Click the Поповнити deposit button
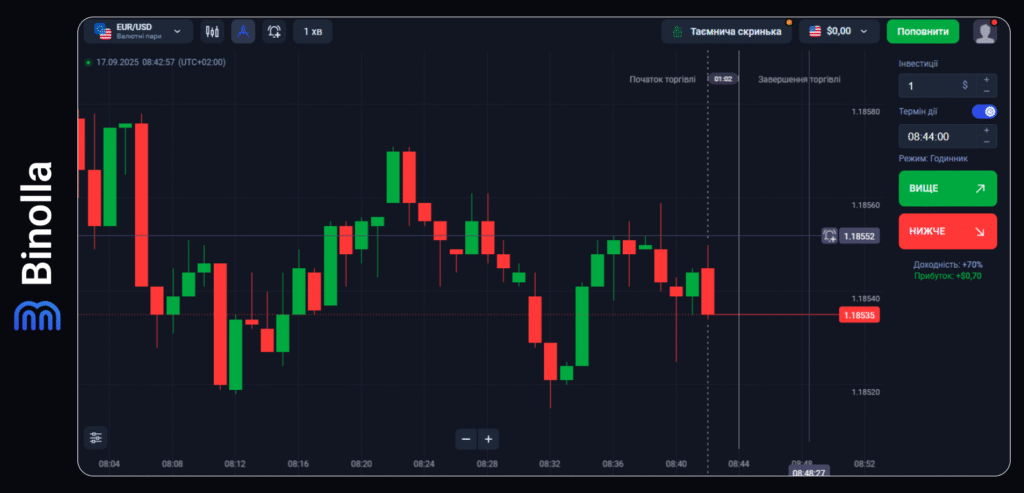The image size is (1024, 493). (x=922, y=32)
